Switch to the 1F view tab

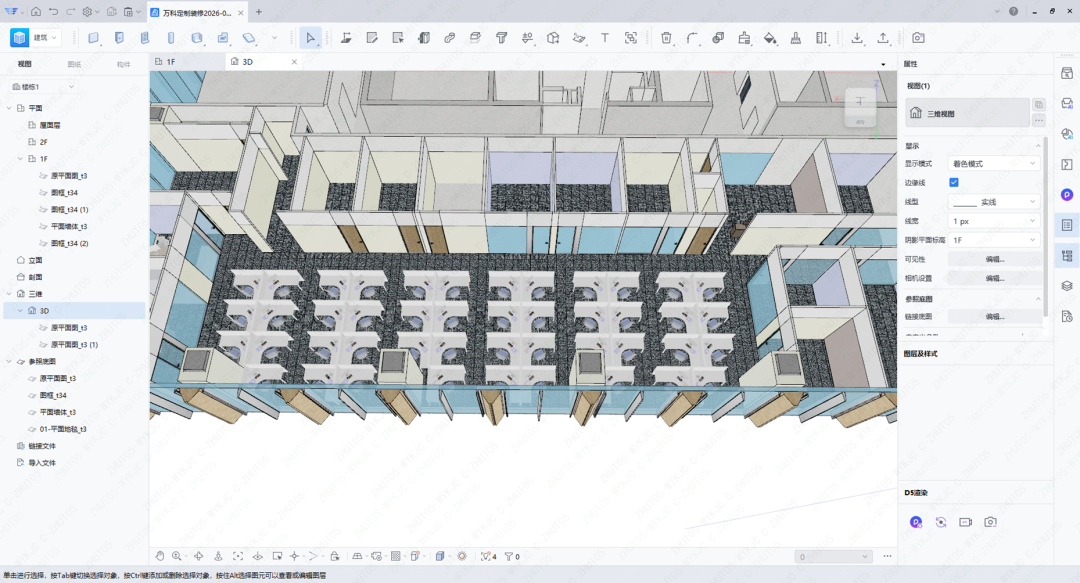point(171,62)
